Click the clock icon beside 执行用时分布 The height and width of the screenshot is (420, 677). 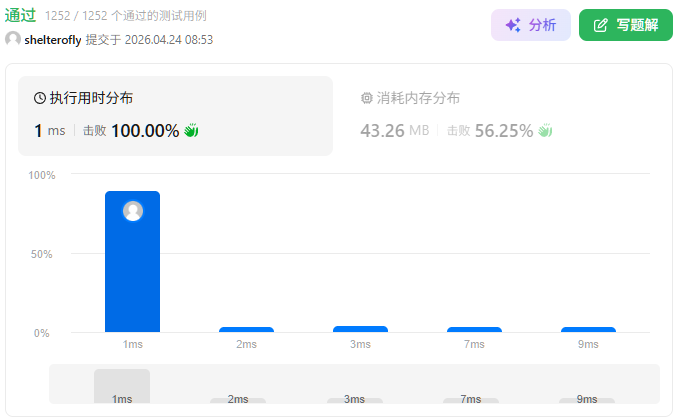pyautogui.click(x=40, y=98)
